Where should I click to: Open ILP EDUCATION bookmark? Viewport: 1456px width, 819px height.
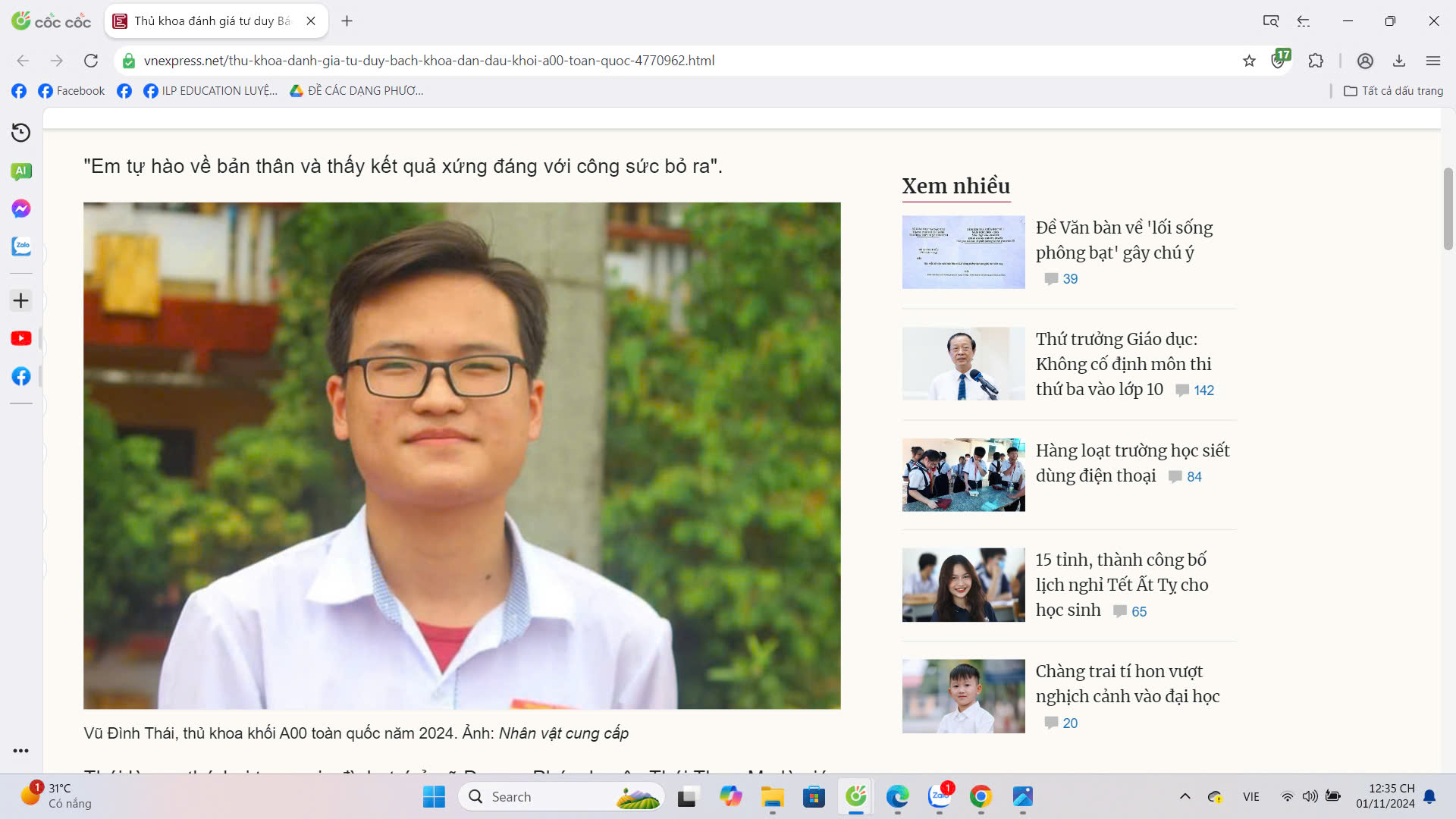point(211,91)
